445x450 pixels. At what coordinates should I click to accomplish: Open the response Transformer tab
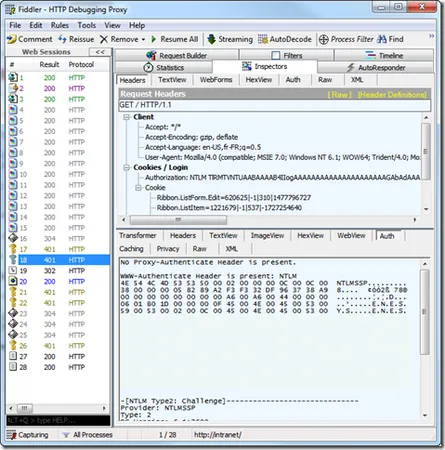click(138, 236)
